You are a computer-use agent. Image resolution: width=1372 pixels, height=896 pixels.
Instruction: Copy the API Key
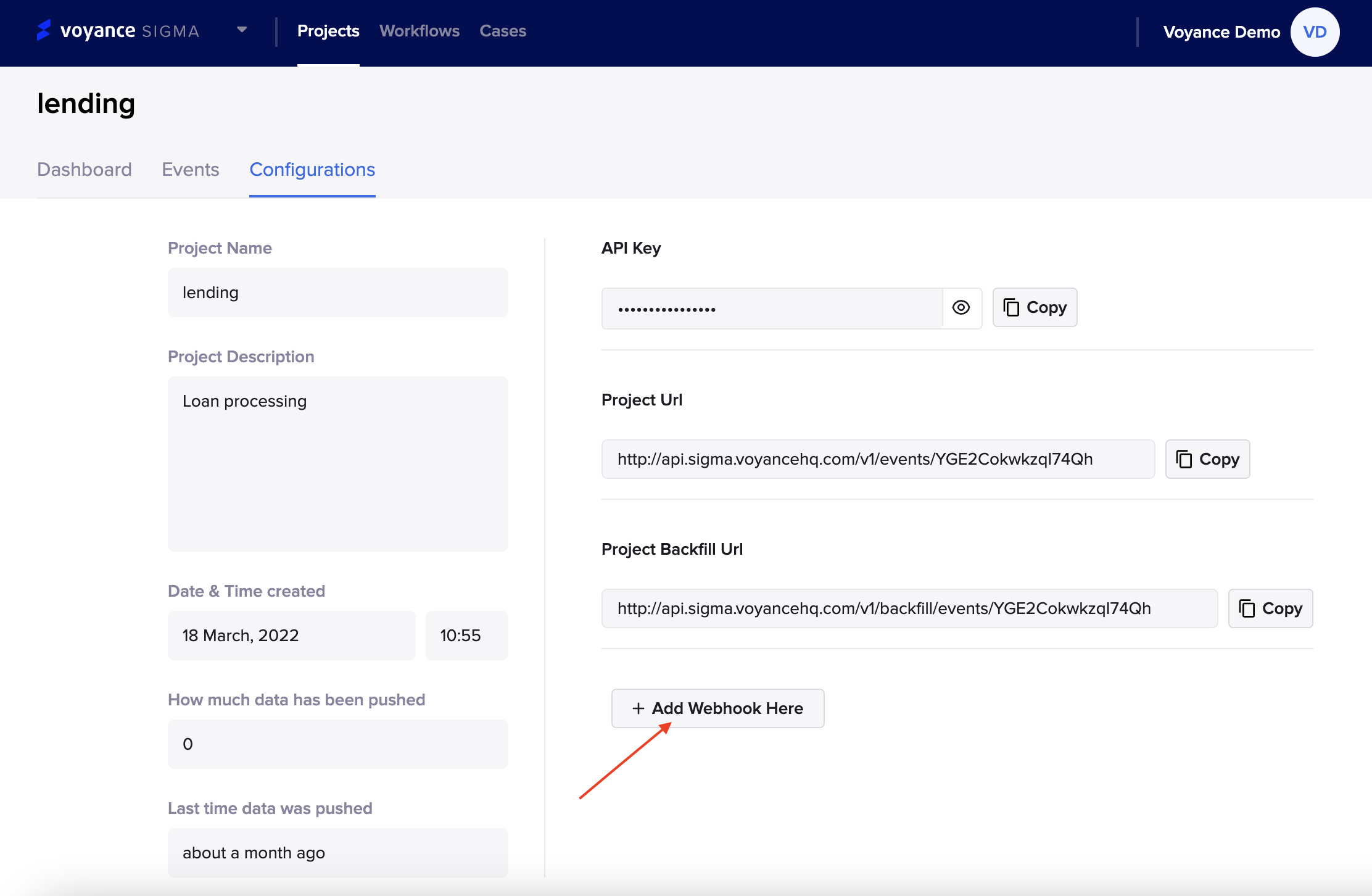pos(1035,307)
